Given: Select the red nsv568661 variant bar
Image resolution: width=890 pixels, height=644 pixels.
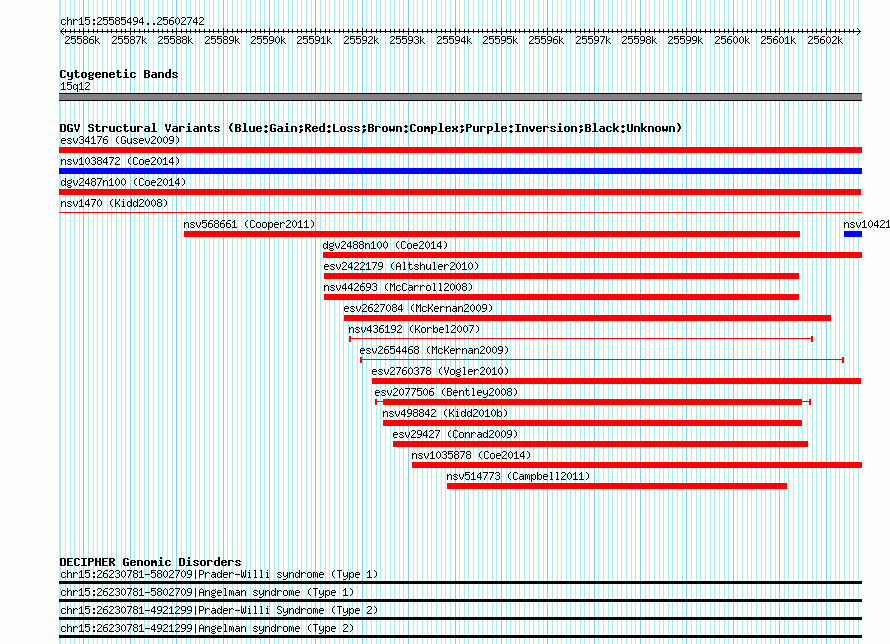Looking at the screenshot, I should tap(492, 234).
